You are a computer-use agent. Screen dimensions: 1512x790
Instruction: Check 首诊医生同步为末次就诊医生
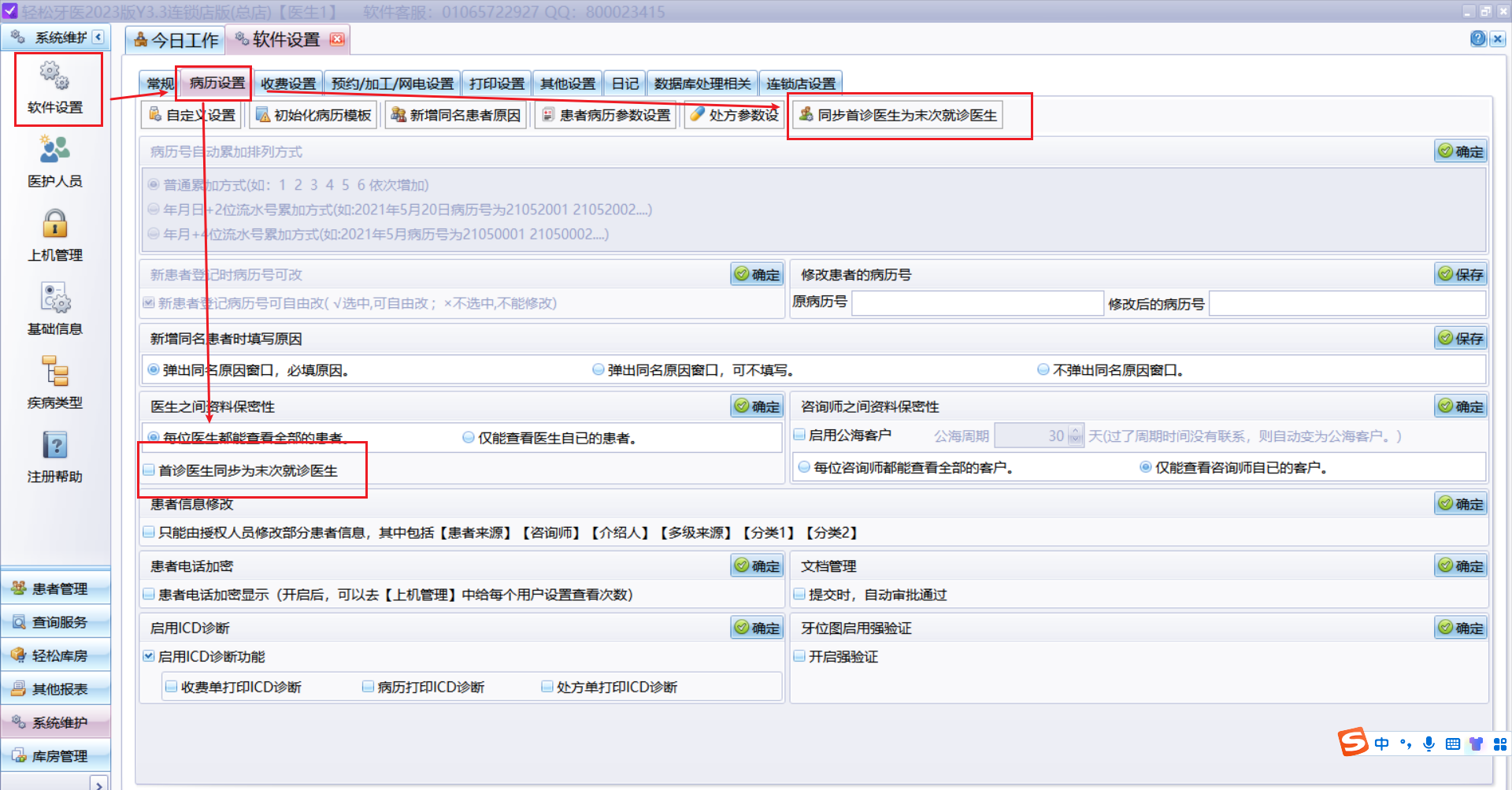[149, 470]
